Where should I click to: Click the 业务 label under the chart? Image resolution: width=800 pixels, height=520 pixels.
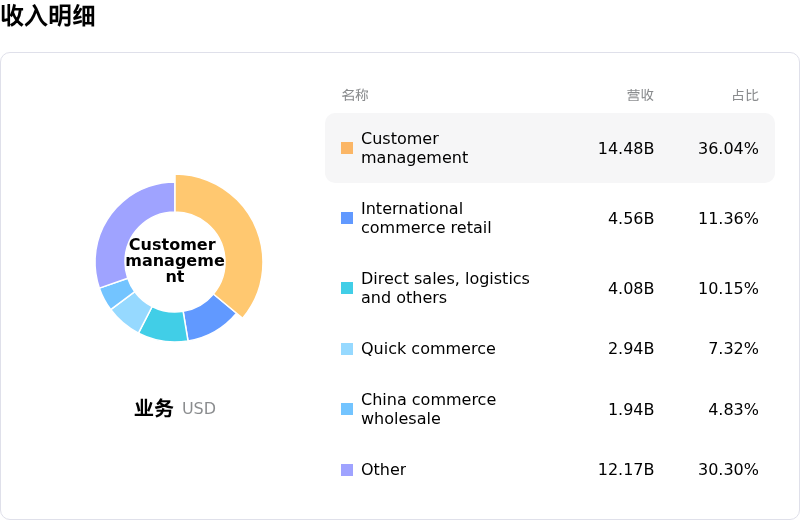pyautogui.click(x=154, y=408)
